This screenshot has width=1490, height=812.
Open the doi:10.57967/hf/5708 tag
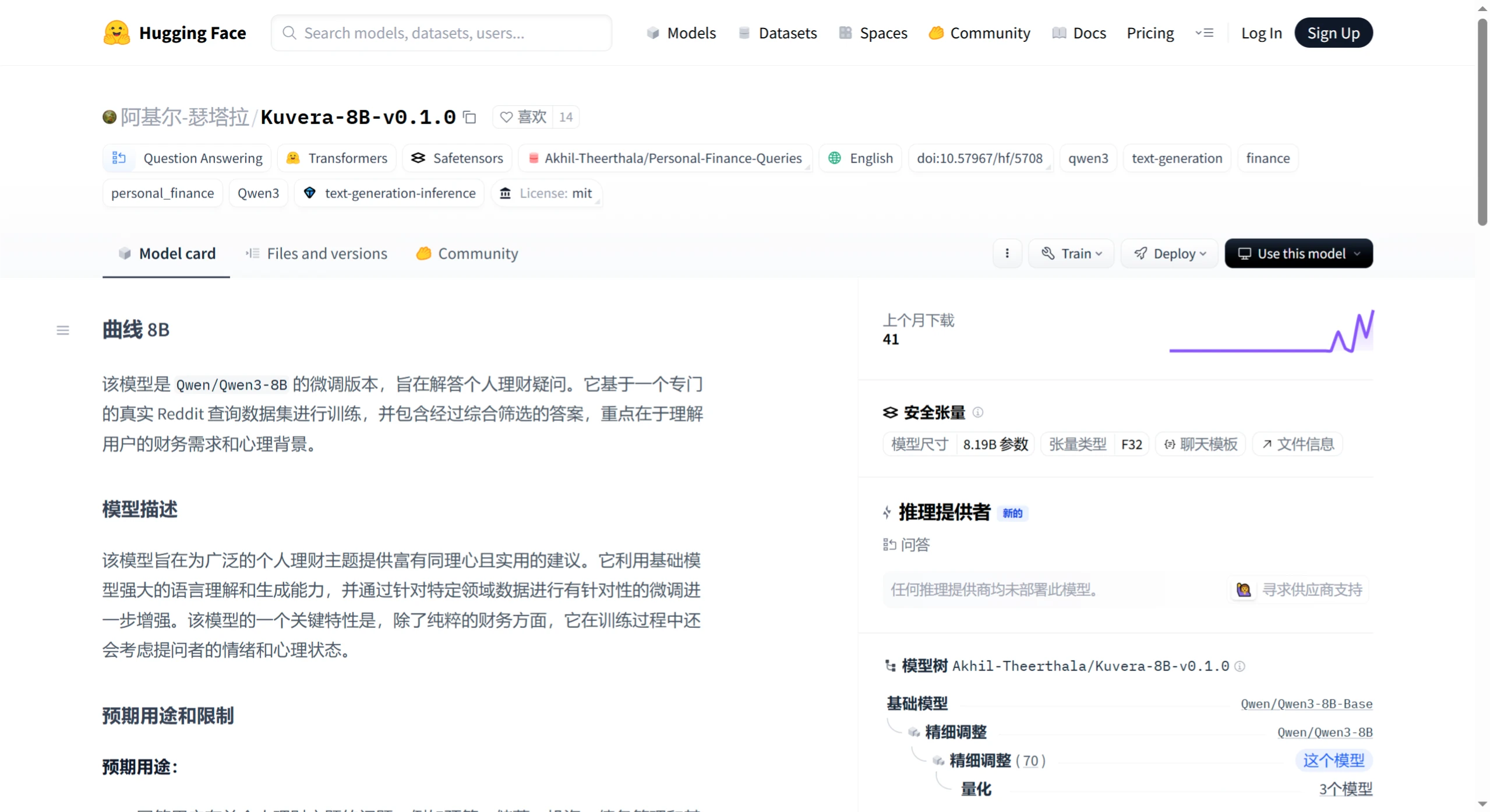pos(980,158)
